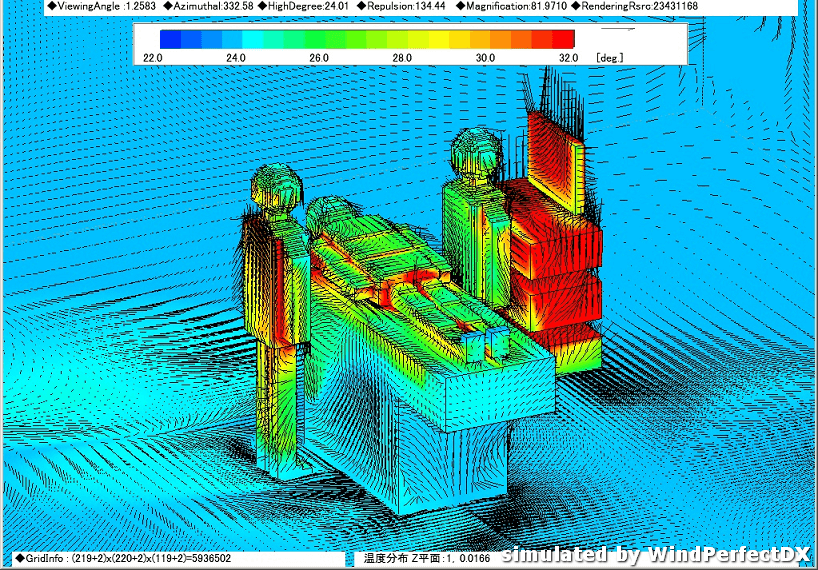The height and width of the screenshot is (570, 818).
Task: Click the ViewingAngle value in the header
Action: pos(102,6)
